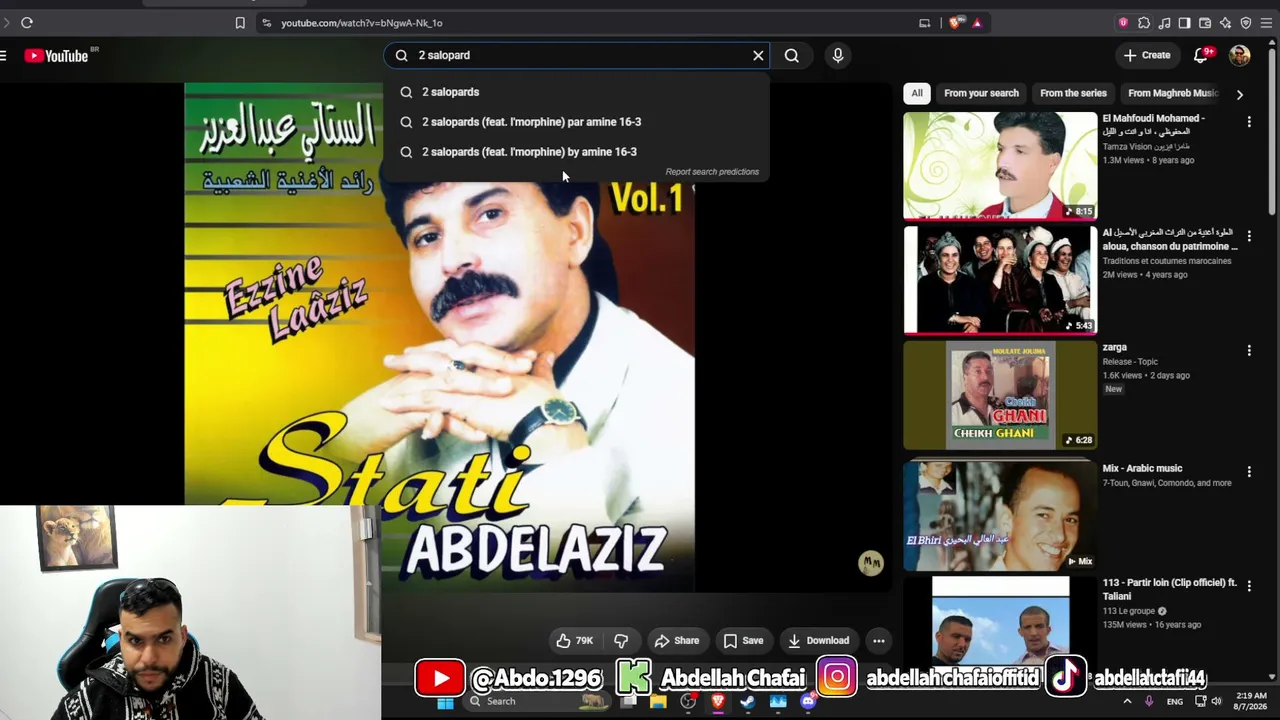Open the 'aloua, chanson du patrimoine' thumbnail
The image size is (1280, 720).
(x=1000, y=280)
